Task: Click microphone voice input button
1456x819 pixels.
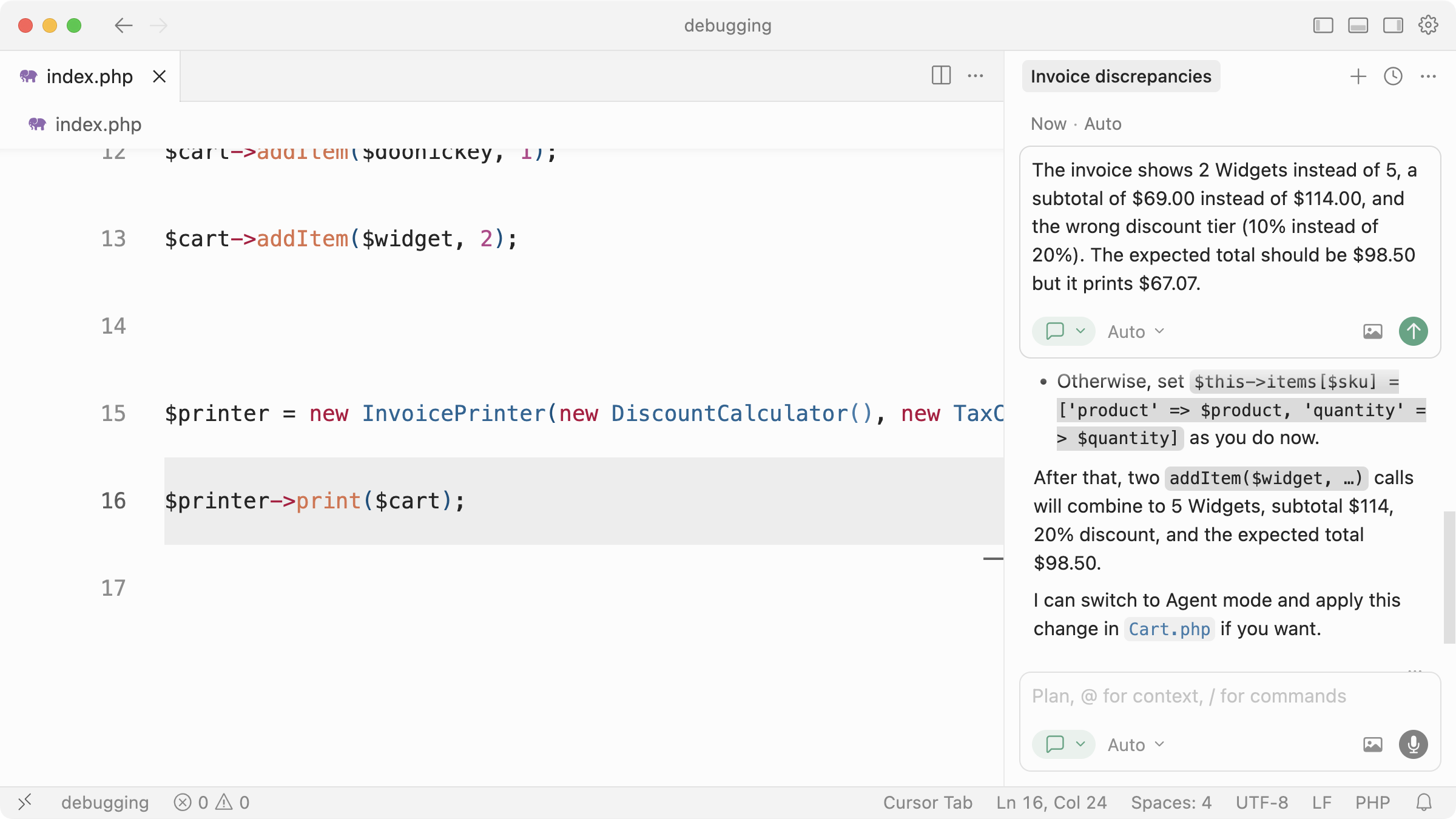Action: pos(1413,744)
